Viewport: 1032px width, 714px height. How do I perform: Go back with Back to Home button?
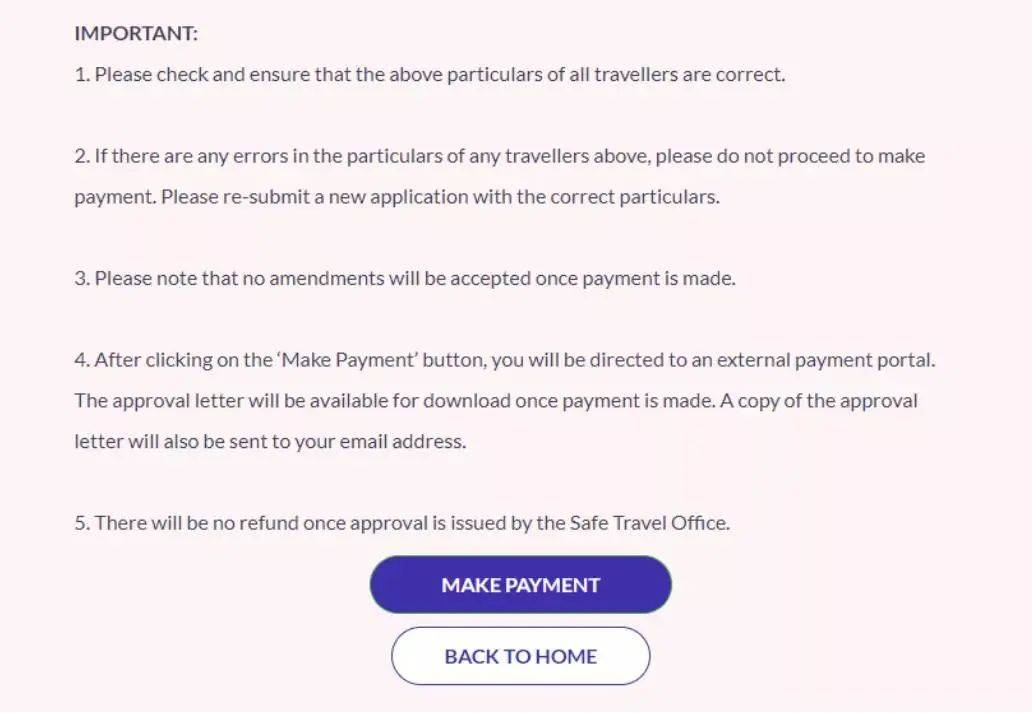coord(520,656)
